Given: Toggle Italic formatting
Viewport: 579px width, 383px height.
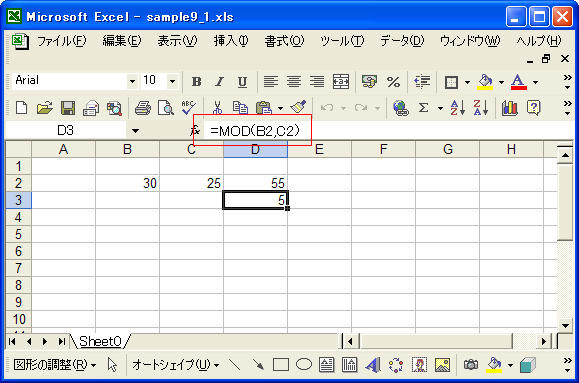Looking at the screenshot, I should click(220, 82).
